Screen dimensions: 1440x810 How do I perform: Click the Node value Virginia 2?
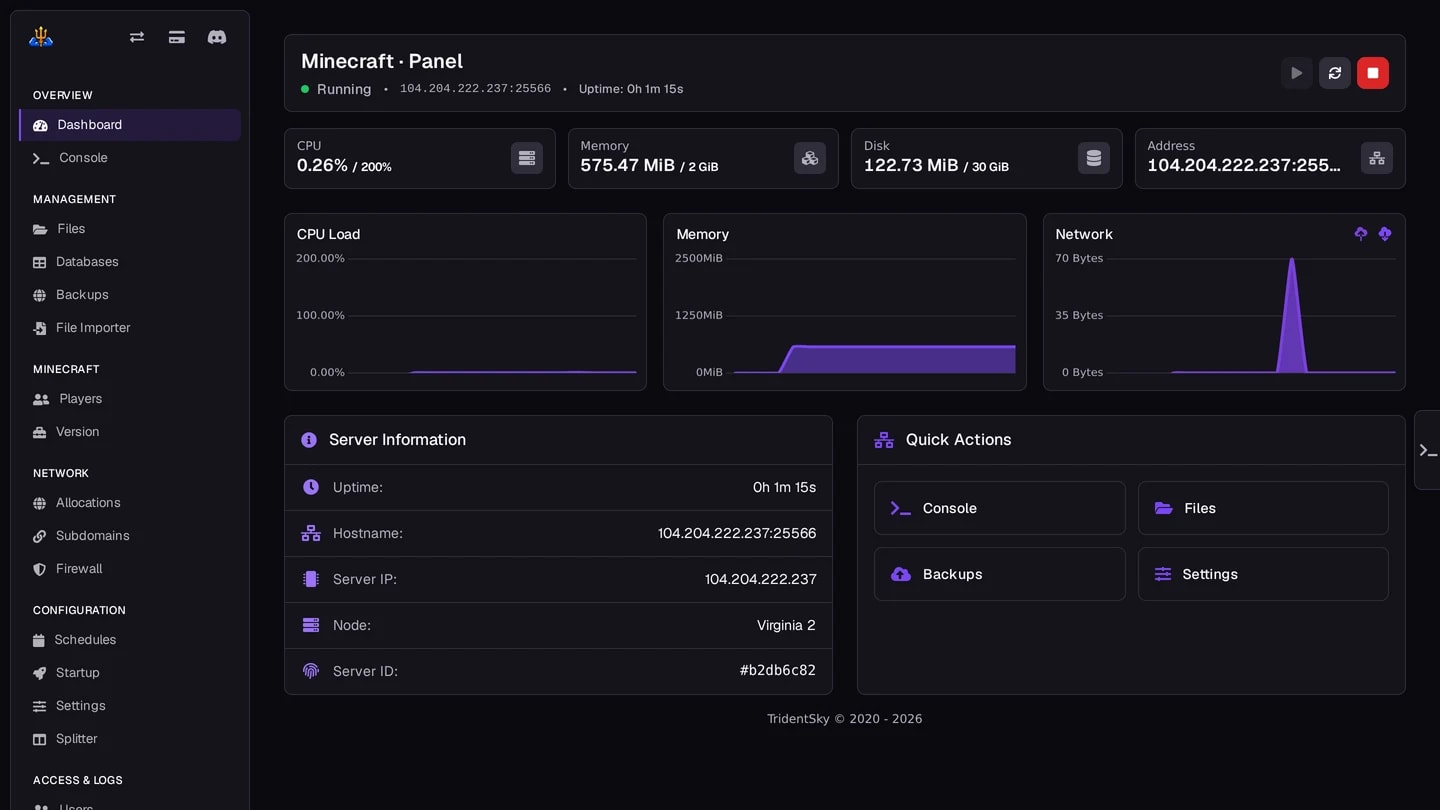[786, 625]
